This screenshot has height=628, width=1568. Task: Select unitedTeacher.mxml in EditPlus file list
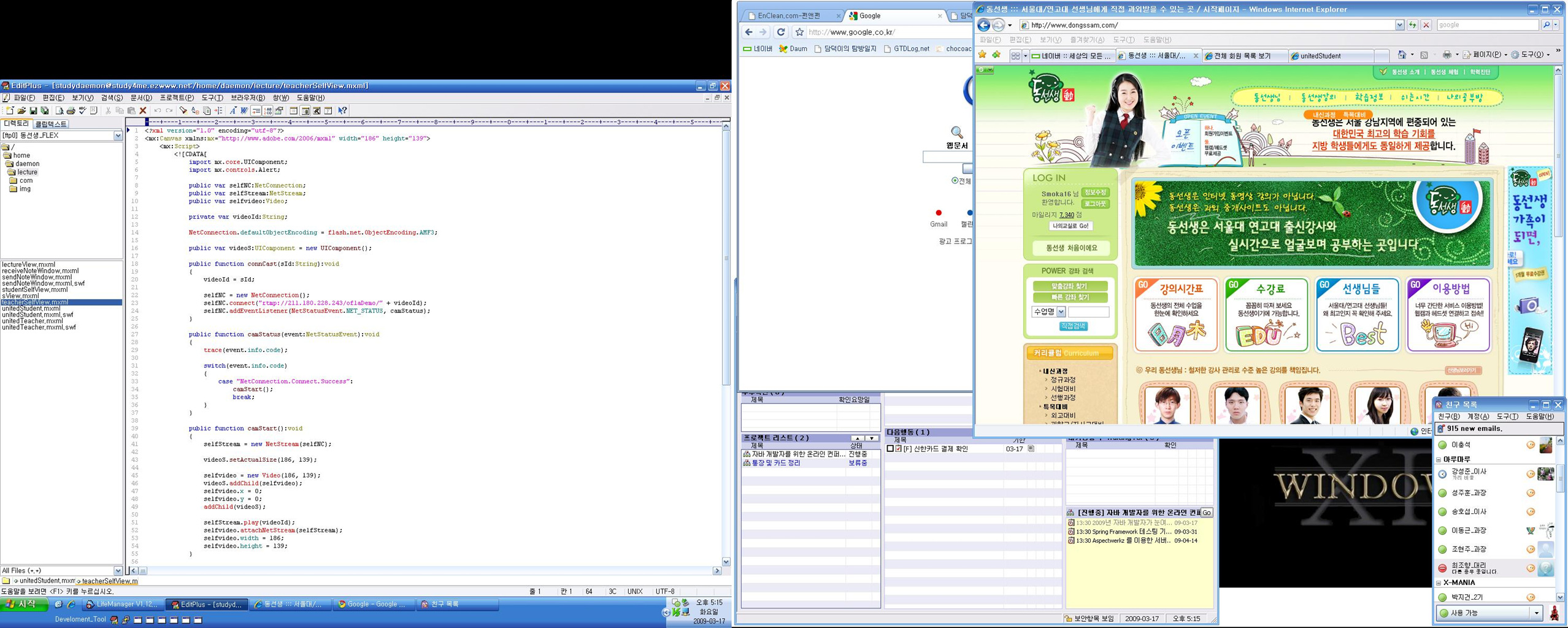click(33, 321)
